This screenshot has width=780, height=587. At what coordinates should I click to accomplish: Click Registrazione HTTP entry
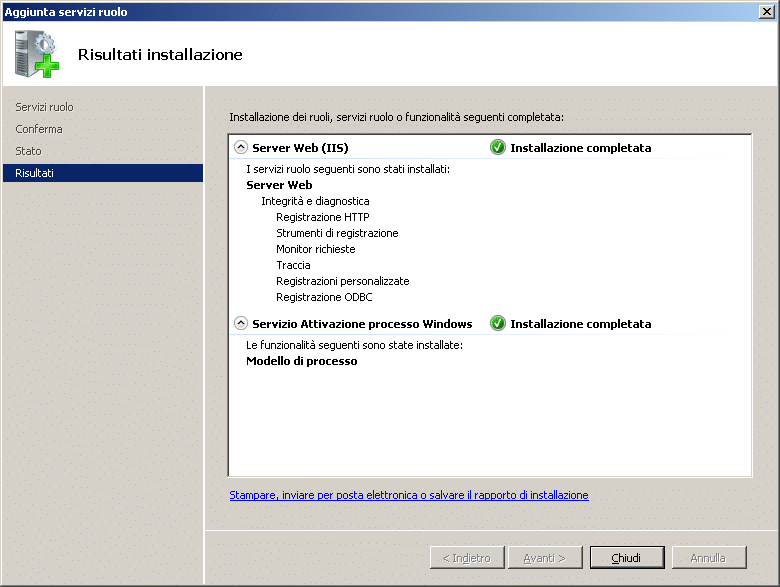click(x=323, y=217)
